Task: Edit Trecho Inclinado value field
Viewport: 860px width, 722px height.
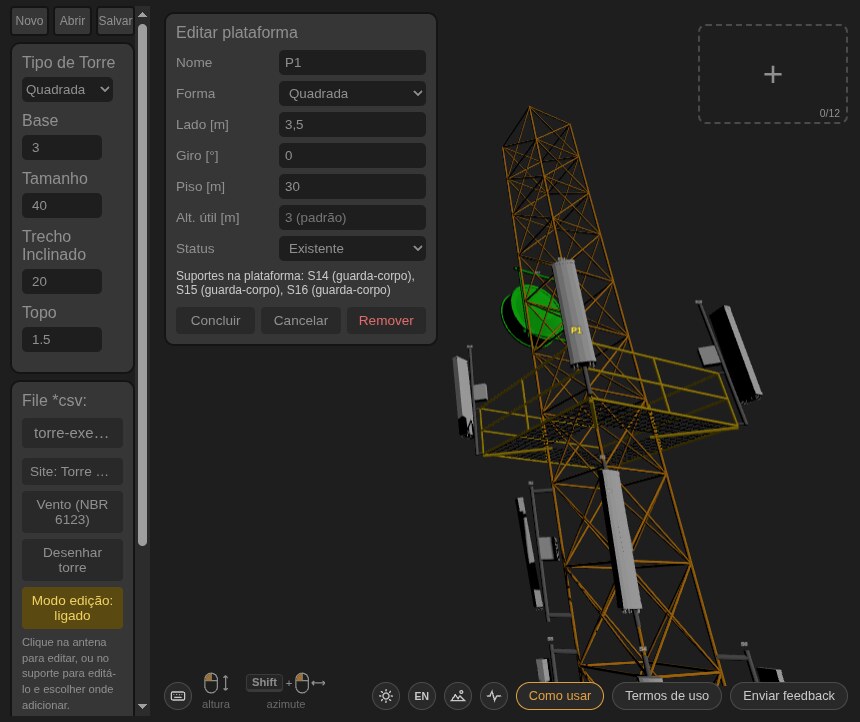Action: [x=62, y=281]
